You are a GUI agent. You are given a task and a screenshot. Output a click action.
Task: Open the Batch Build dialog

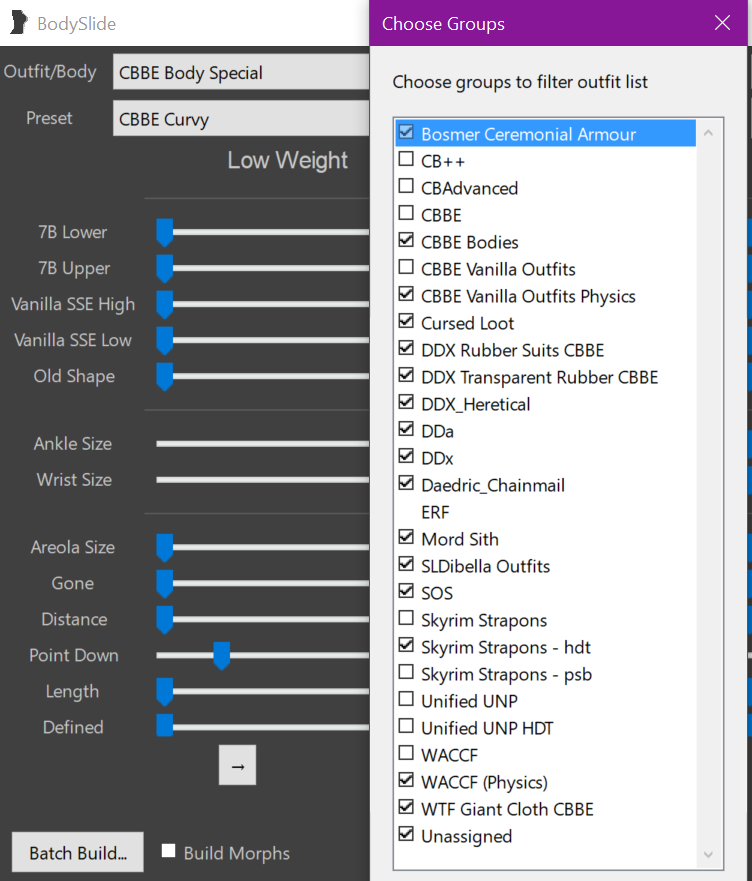(78, 852)
